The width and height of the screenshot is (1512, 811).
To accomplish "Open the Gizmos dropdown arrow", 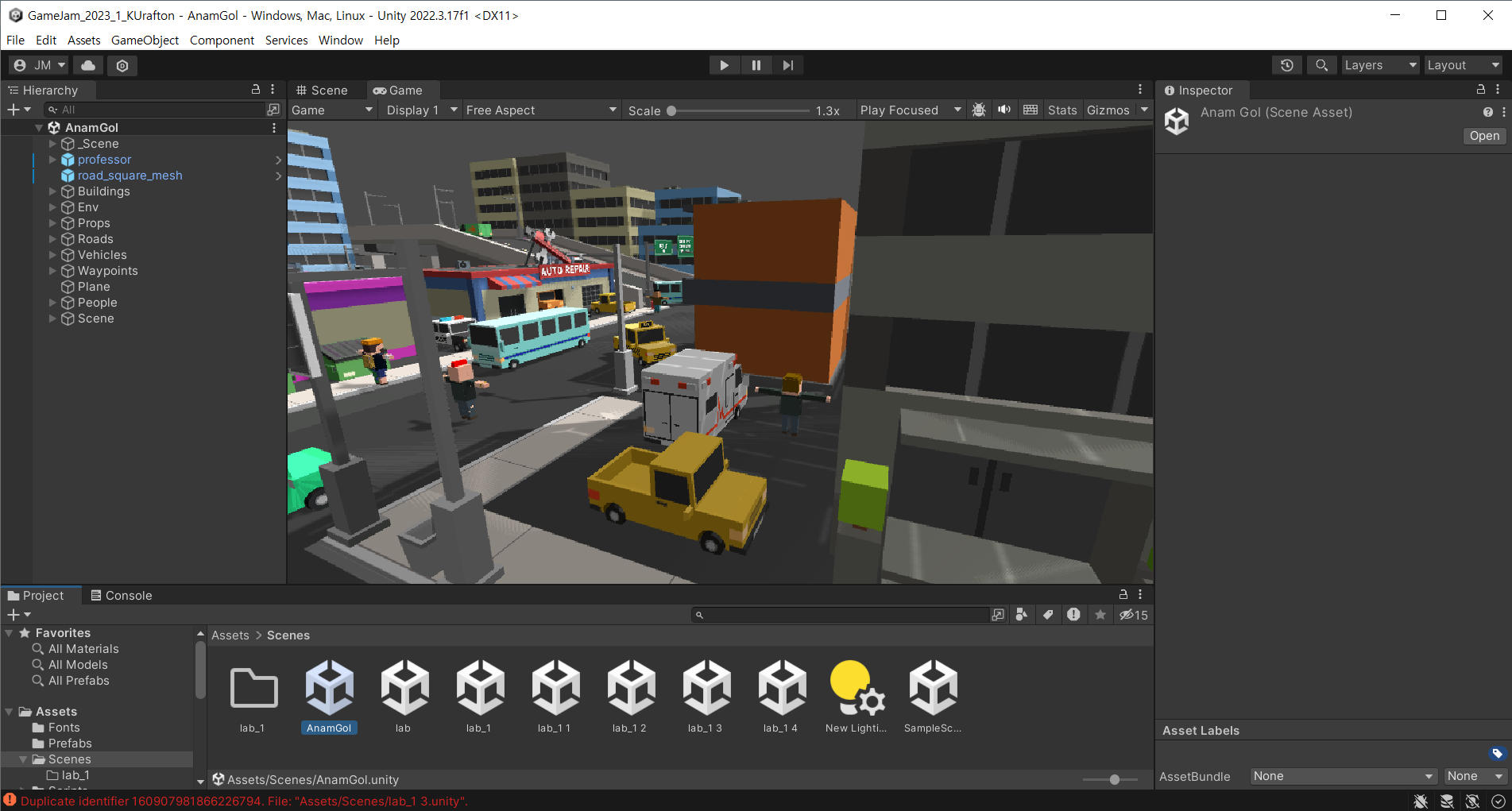I will point(1144,110).
